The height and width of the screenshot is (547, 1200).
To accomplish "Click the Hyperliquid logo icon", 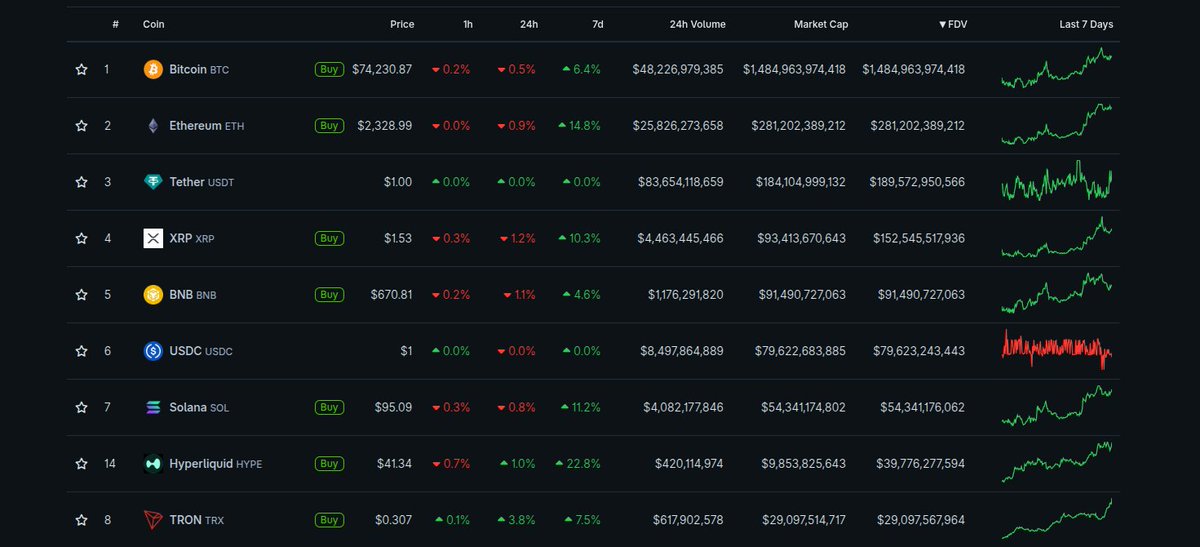I will coord(153,464).
